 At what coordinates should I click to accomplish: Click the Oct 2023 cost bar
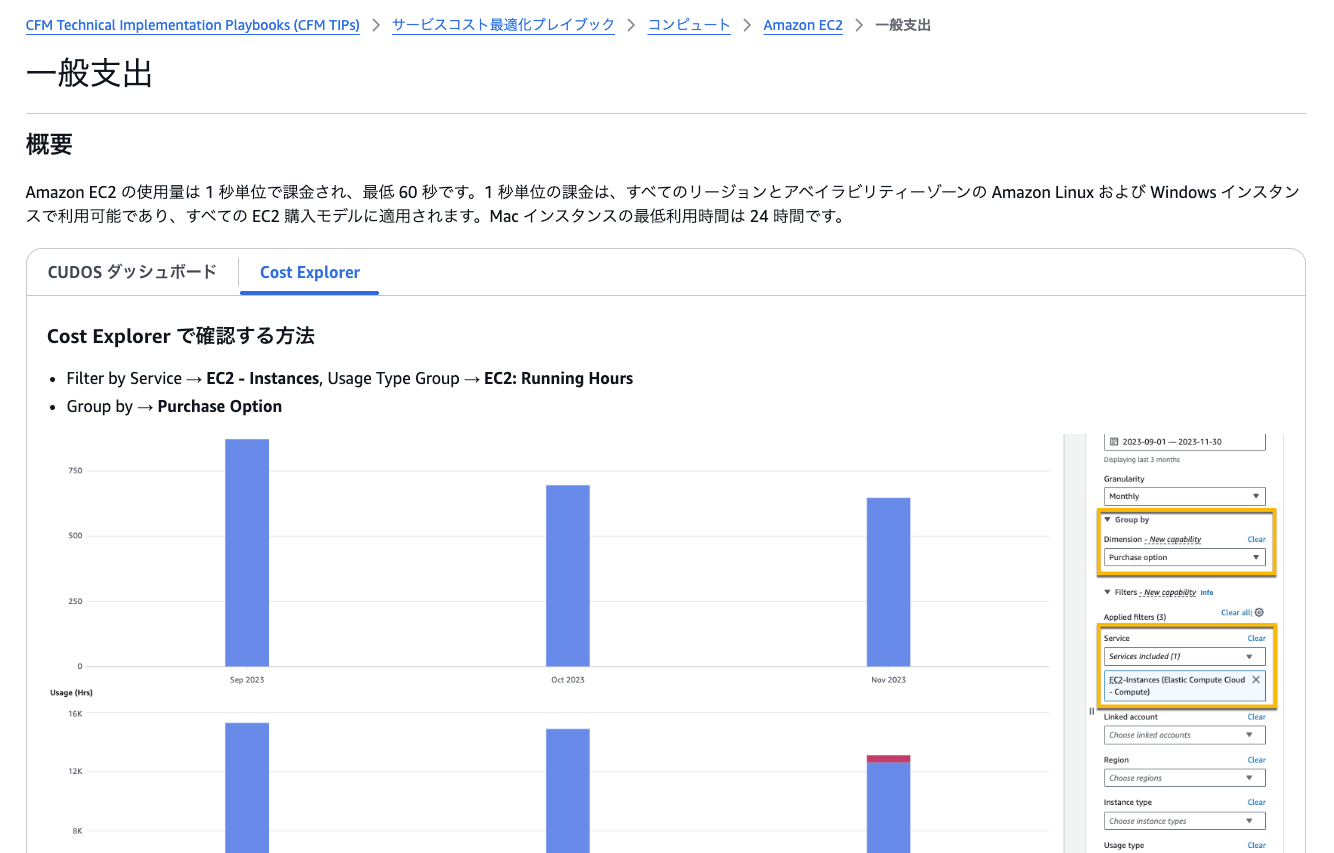tap(568, 576)
